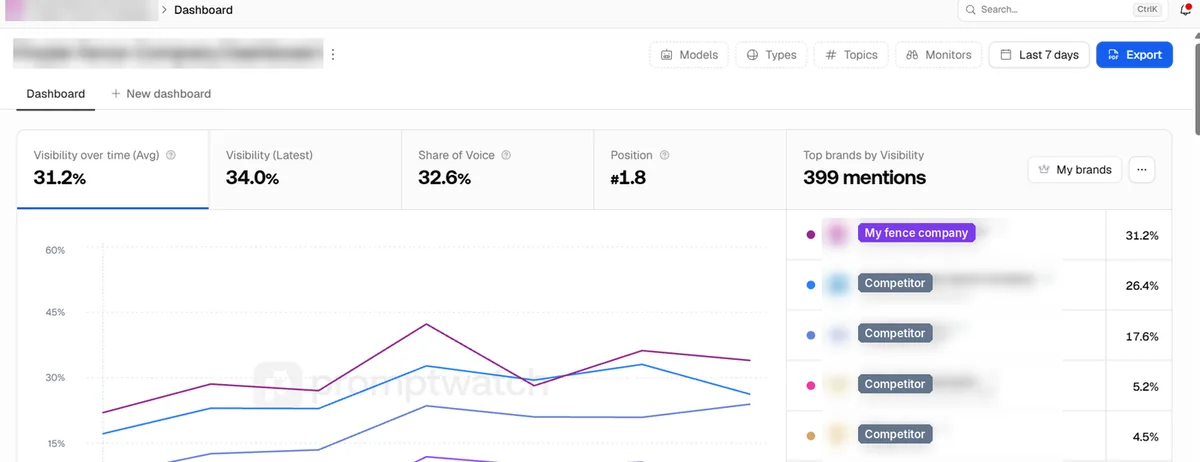The width and height of the screenshot is (1200, 462).
Task: Click the binoculars icon in Monitors filter
Action: [x=912, y=55]
